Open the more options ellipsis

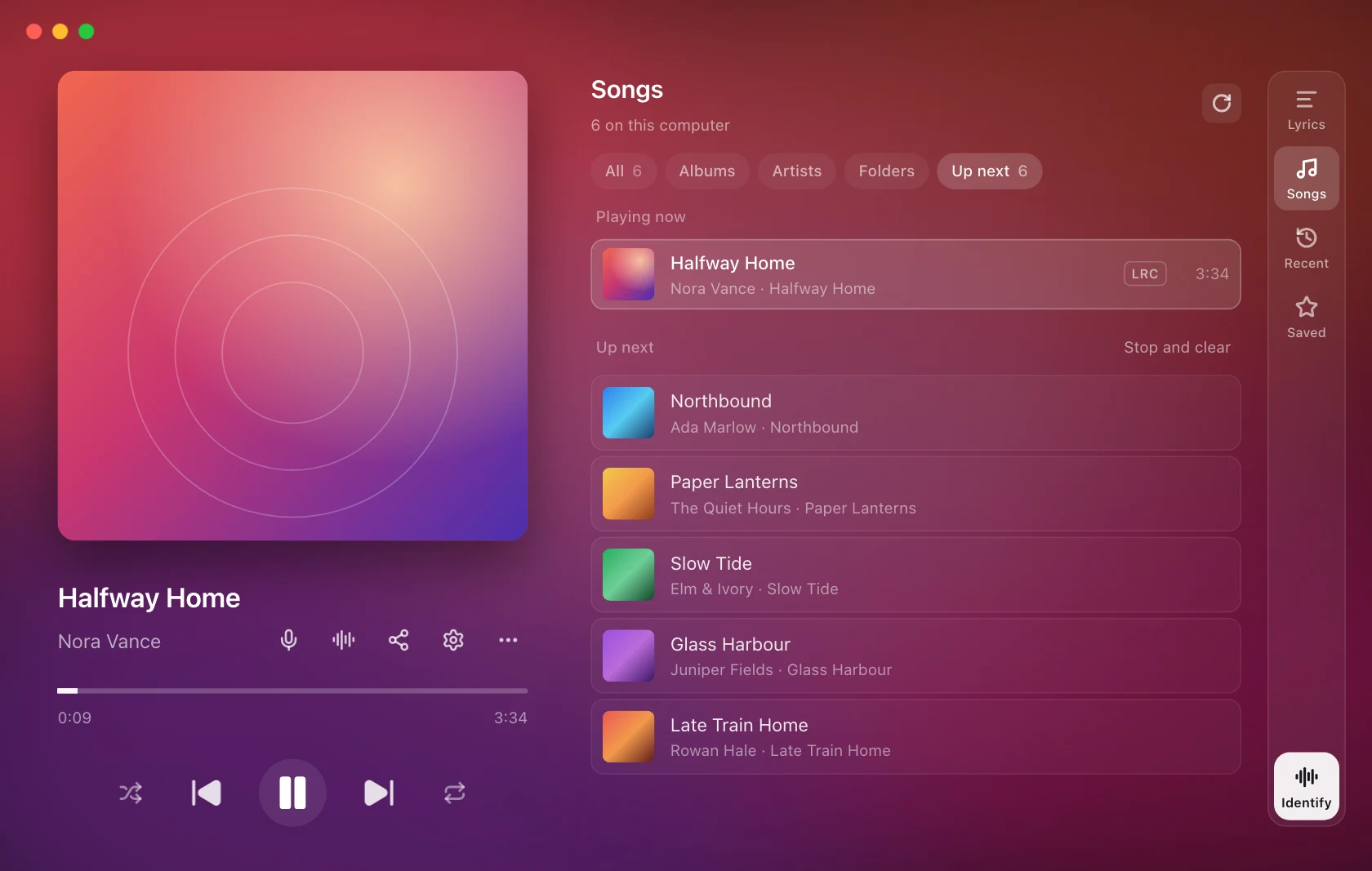(508, 640)
